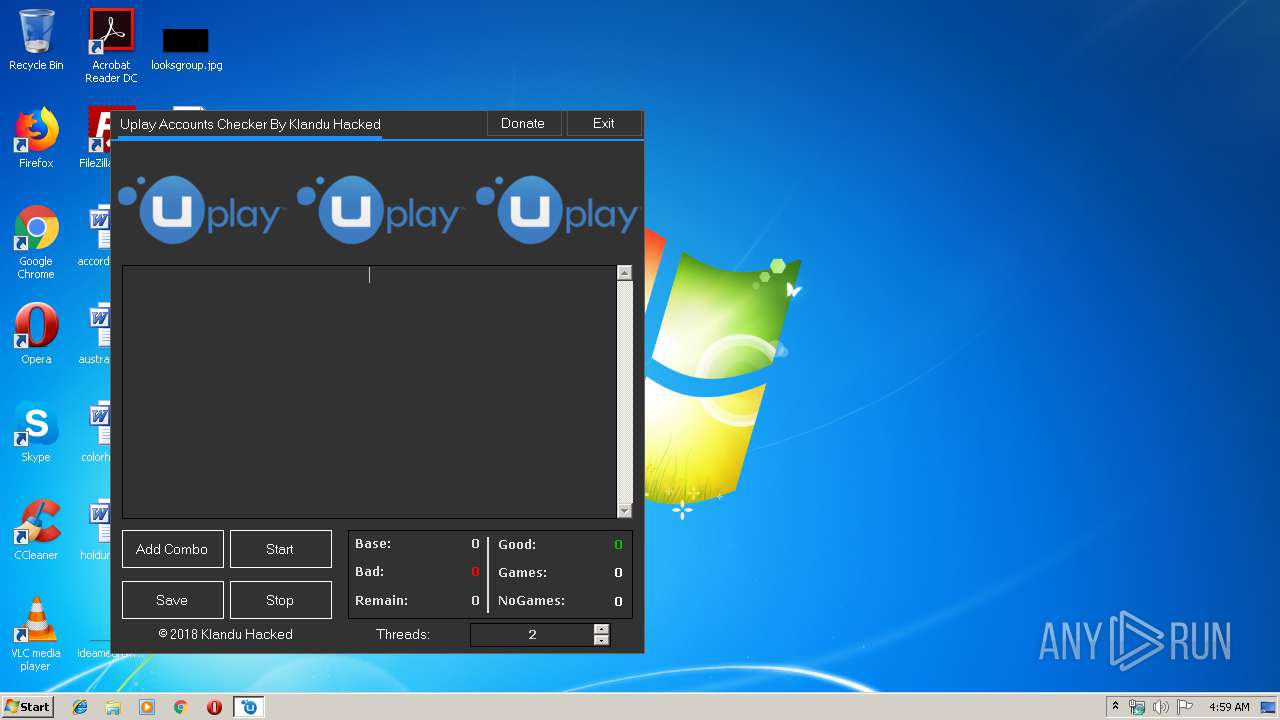This screenshot has height=720, width=1280.
Task: Click the Save button
Action: point(172,600)
